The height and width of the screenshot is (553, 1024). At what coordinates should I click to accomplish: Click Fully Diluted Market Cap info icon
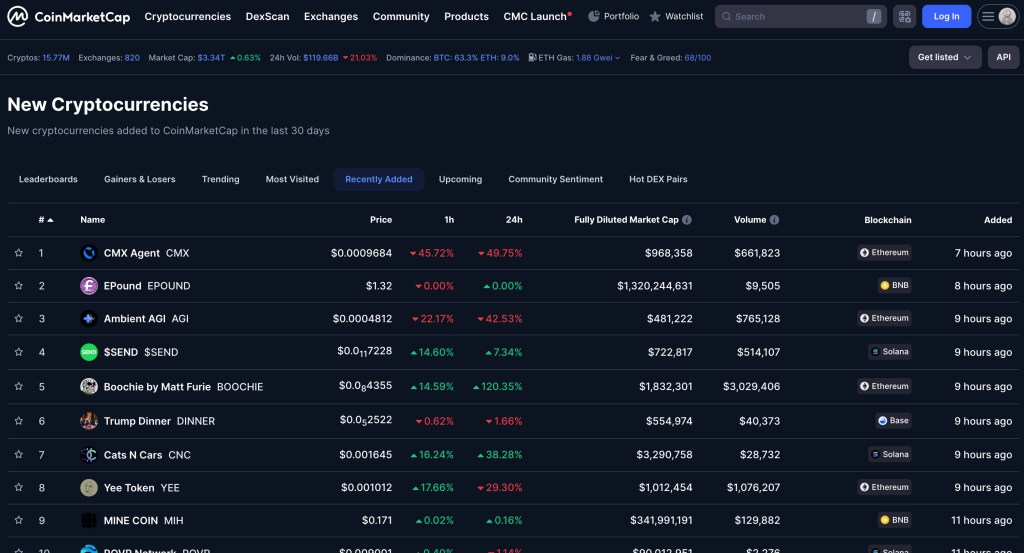click(x=687, y=220)
